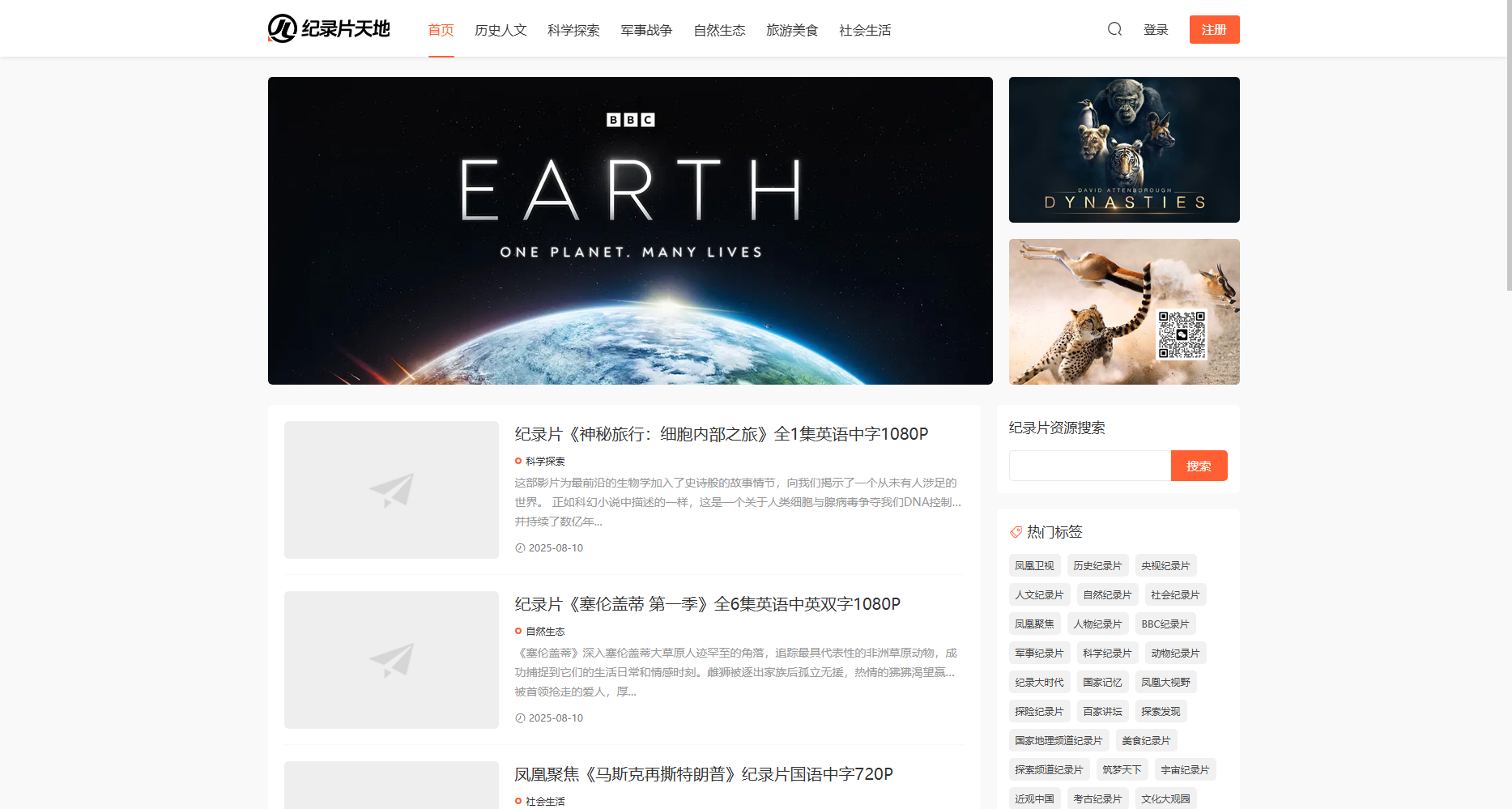Viewport: 1512px width, 809px height.
Task: Click the QR code on cheetah banner
Action: (1182, 334)
